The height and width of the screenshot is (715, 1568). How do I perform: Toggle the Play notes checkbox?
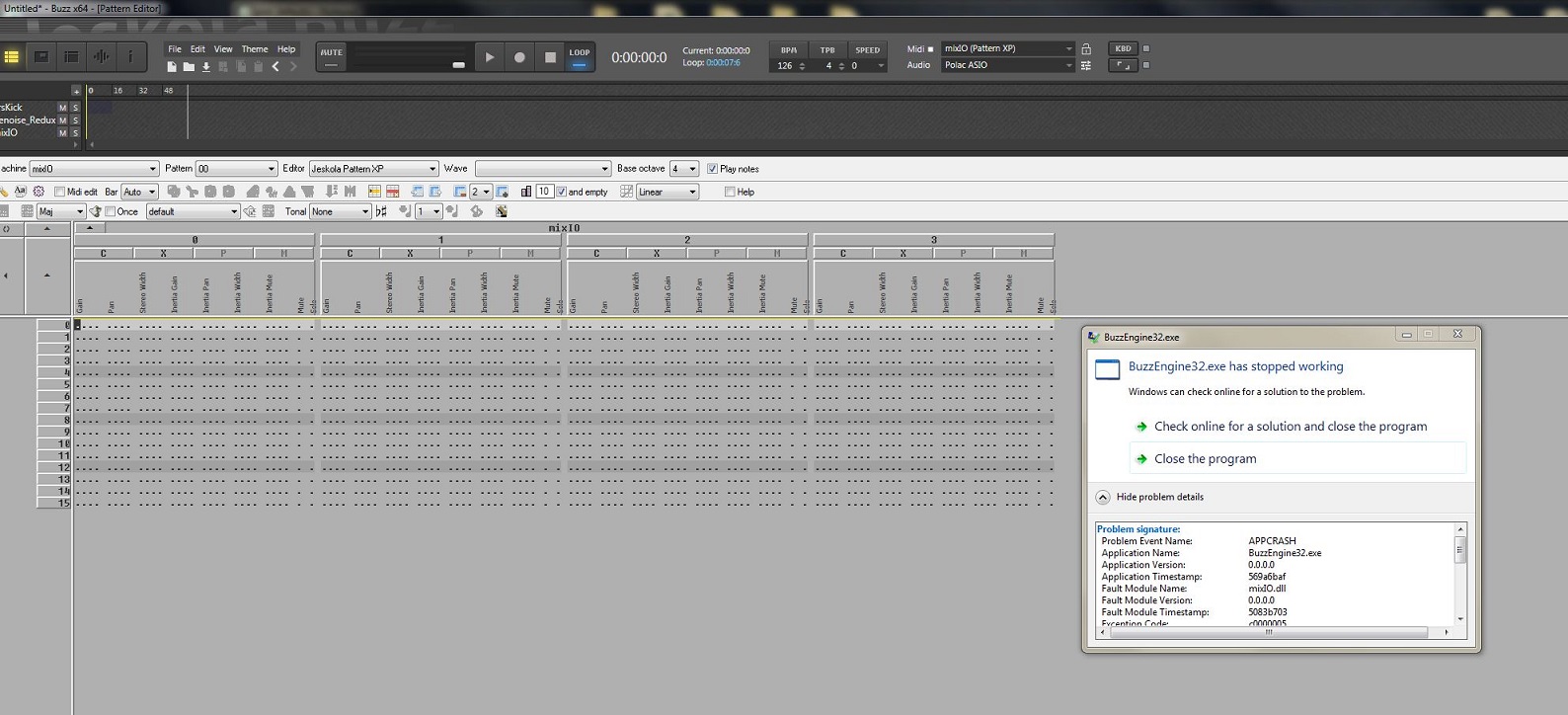click(x=712, y=169)
